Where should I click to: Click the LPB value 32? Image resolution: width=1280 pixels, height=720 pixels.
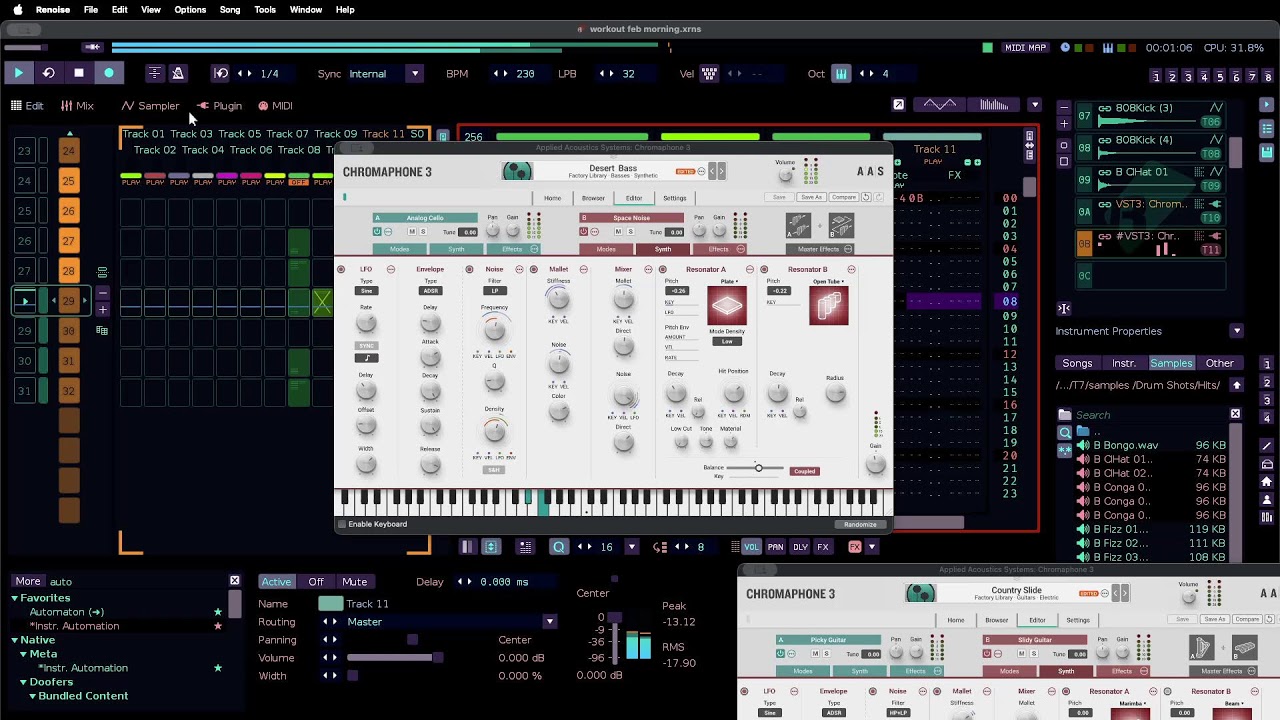[628, 73]
